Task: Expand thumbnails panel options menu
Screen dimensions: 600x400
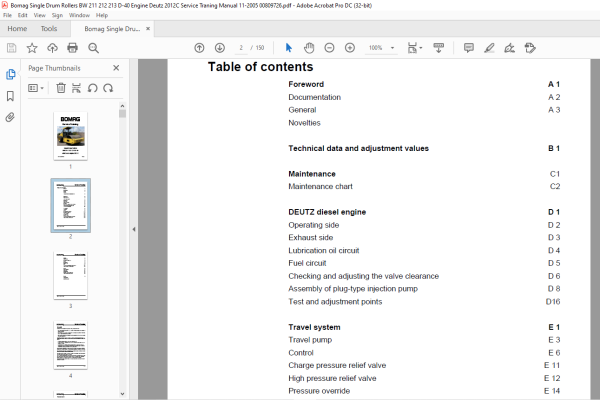Action: coord(36,88)
